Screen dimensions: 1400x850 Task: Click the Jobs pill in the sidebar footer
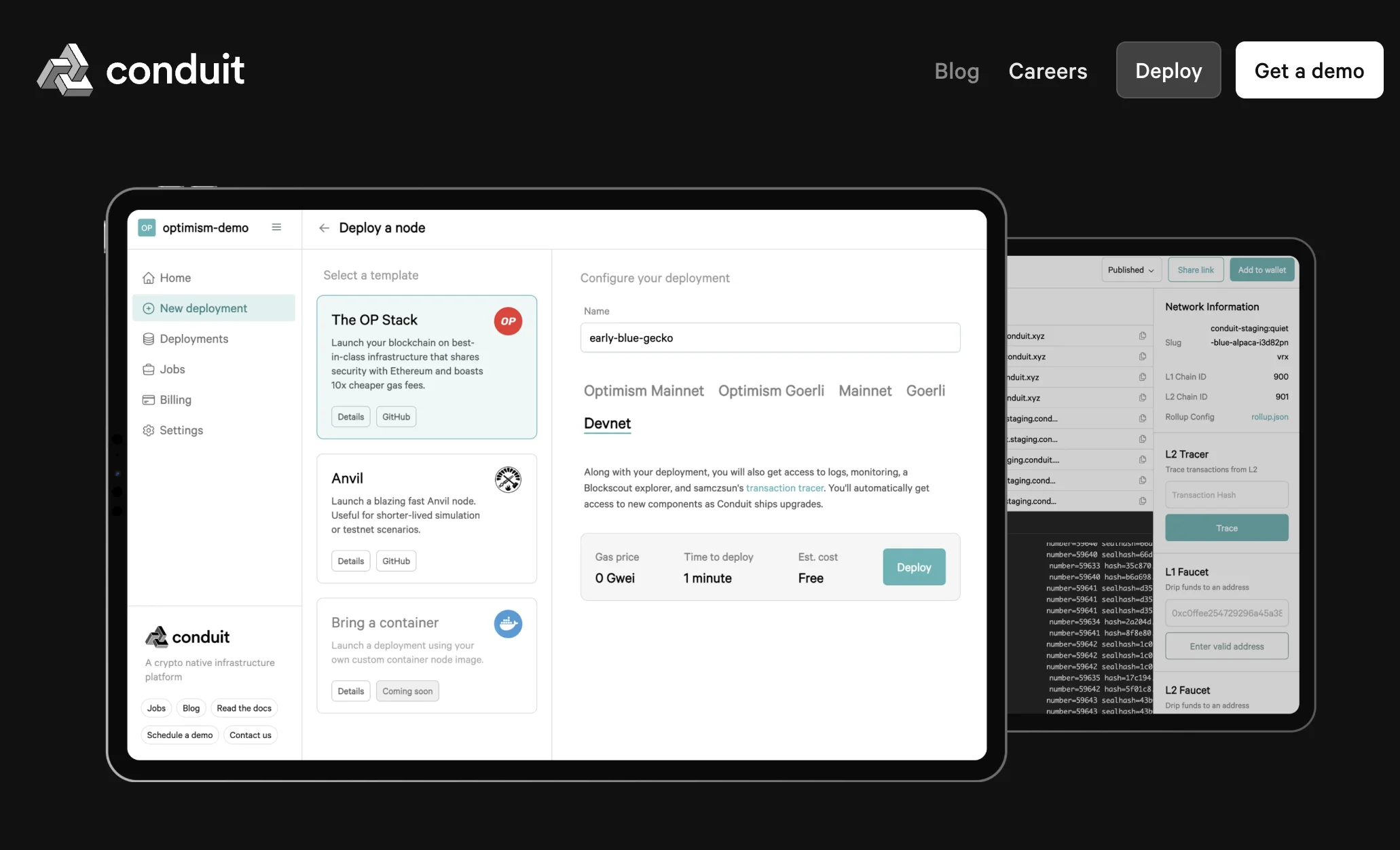(x=156, y=708)
